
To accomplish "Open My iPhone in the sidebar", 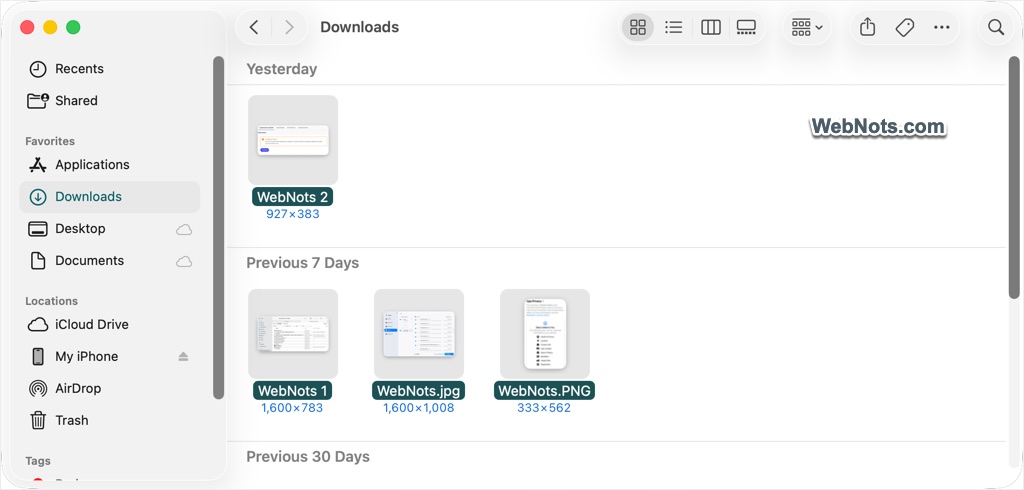I will [x=109, y=357].
